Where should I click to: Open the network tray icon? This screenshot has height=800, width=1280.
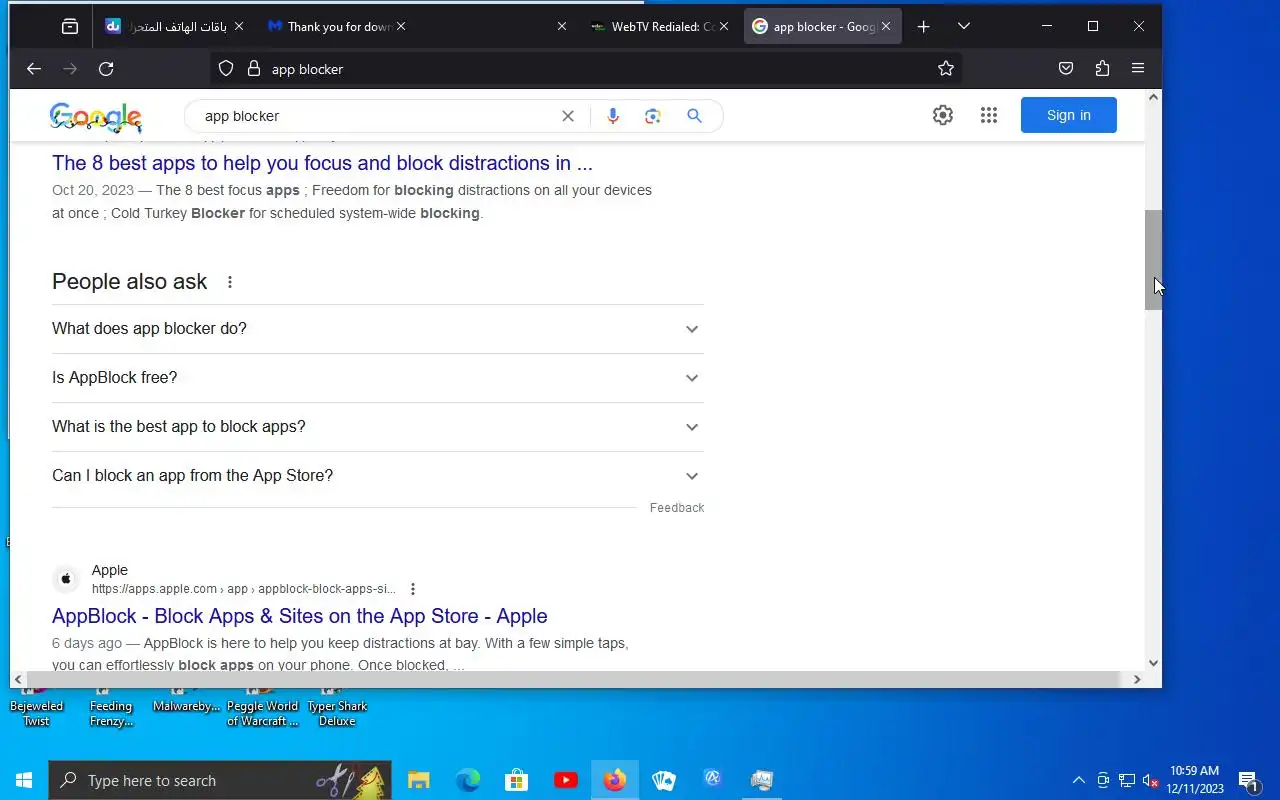(1127, 780)
